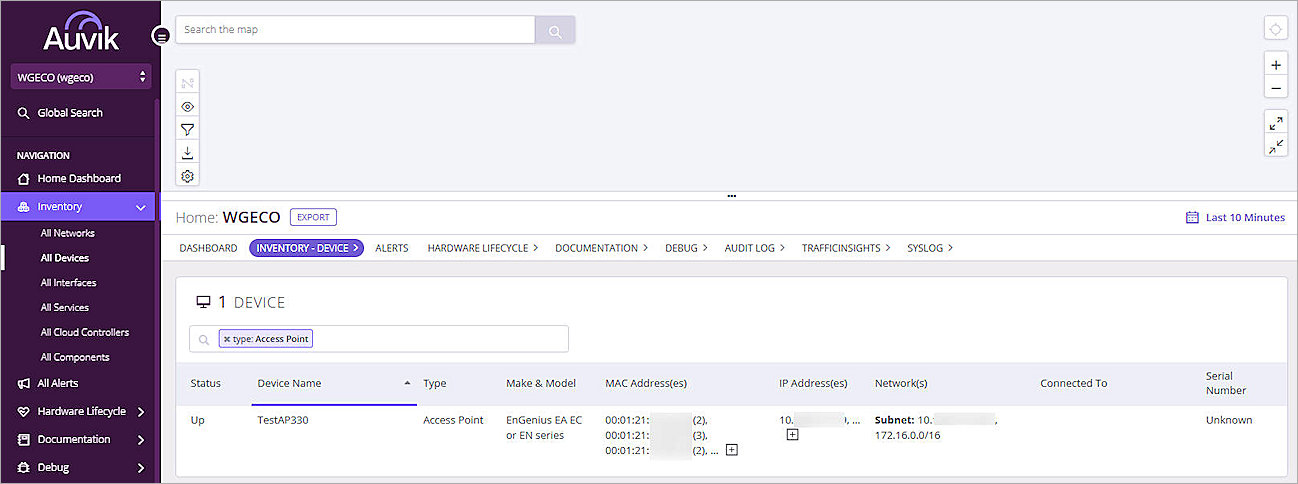Zoom out on the map

[x=1275, y=88]
